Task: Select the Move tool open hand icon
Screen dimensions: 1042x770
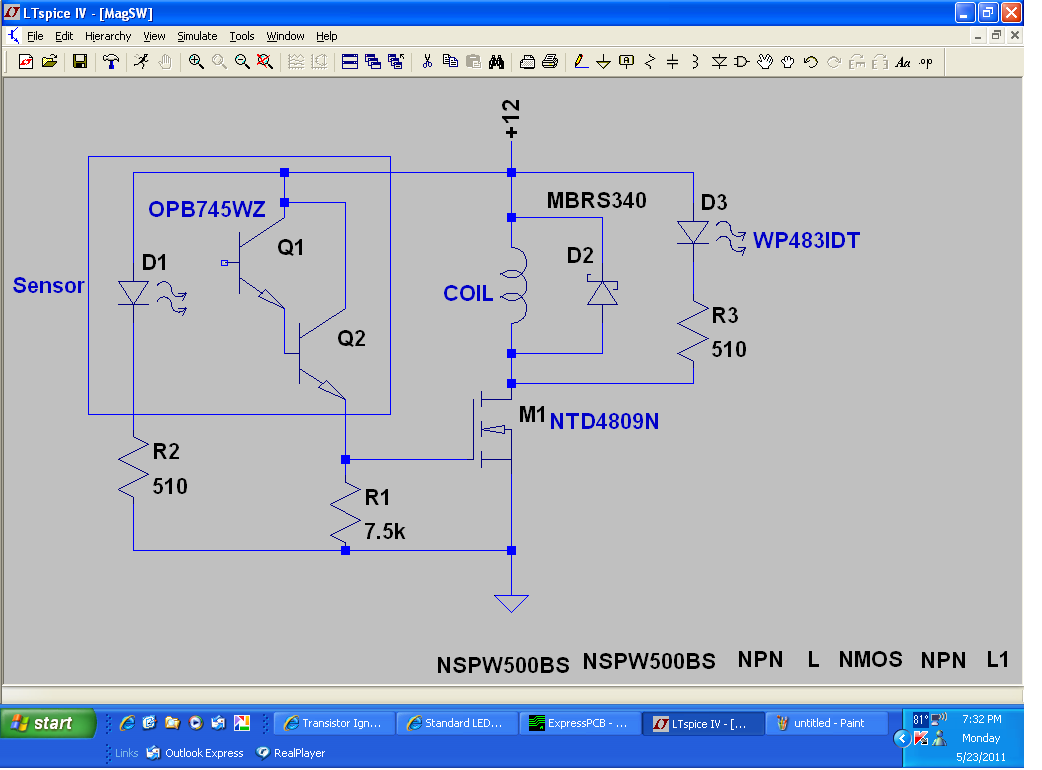Action: (765, 62)
